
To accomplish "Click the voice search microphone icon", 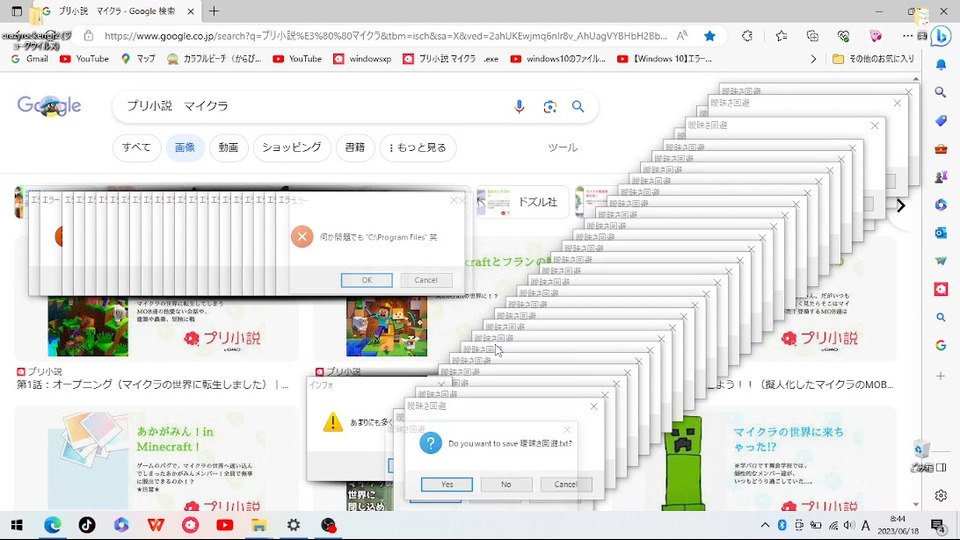I will (x=519, y=107).
